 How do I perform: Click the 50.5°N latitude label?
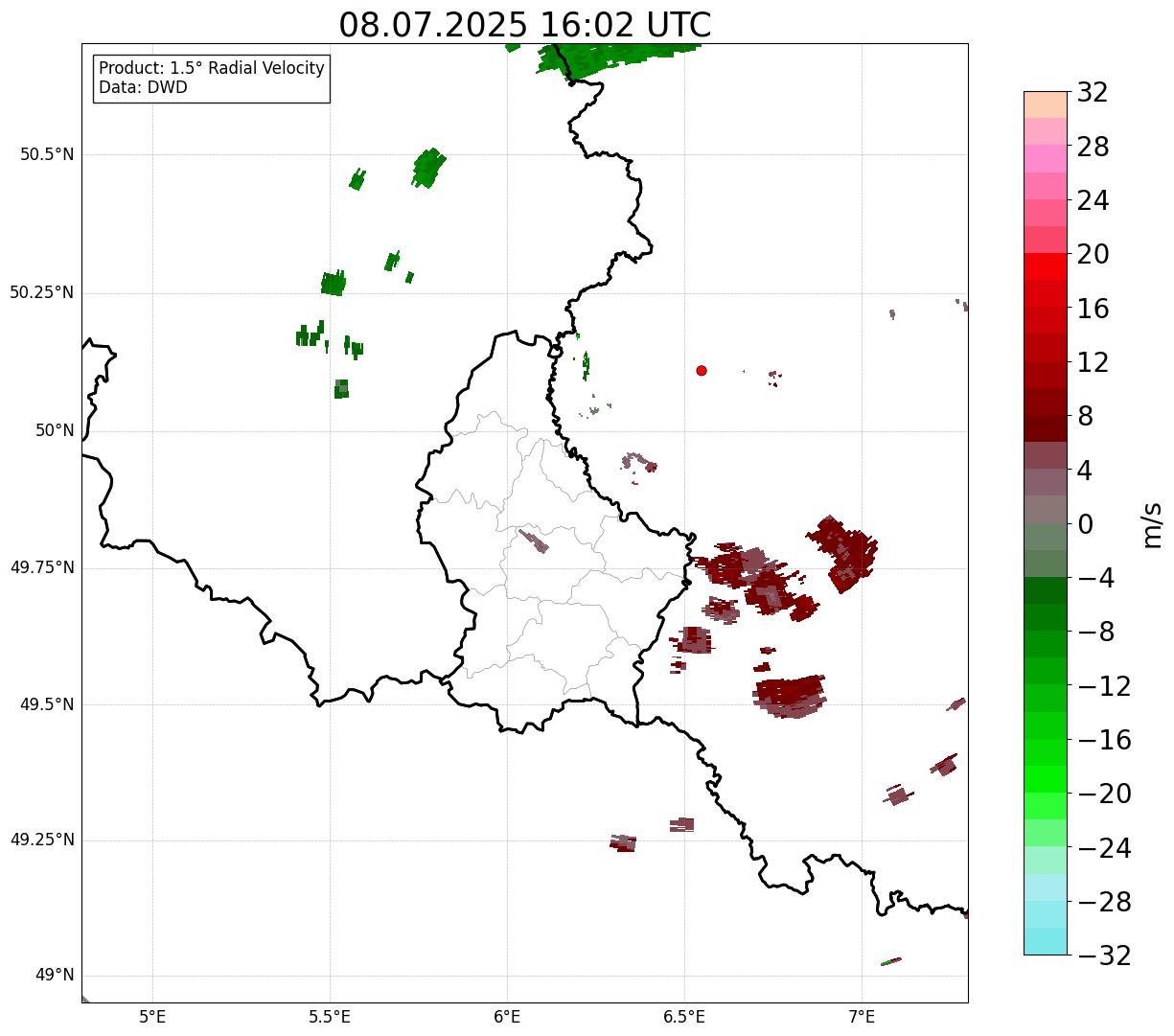[x=47, y=154]
